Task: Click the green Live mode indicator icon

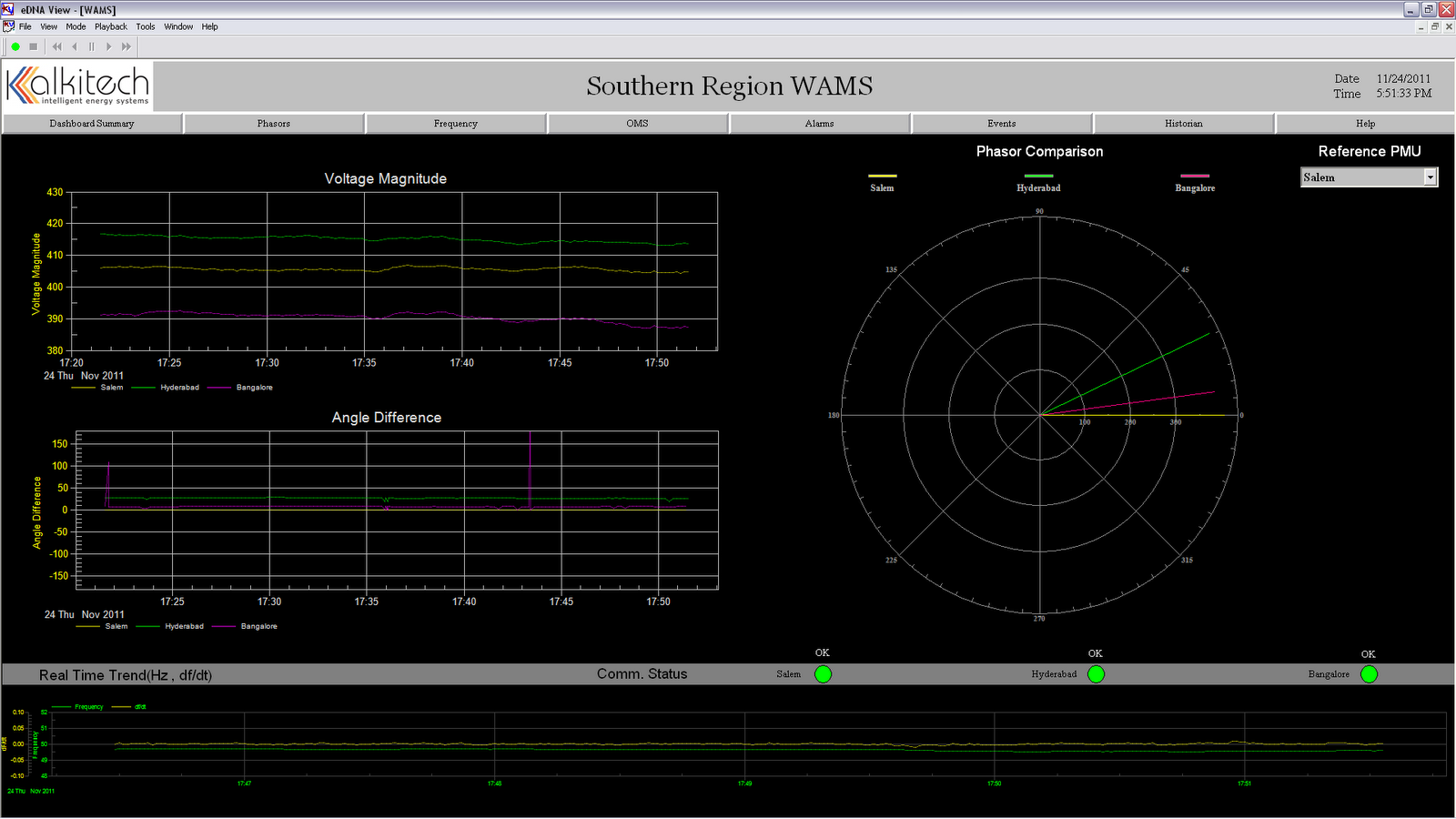Action: pyautogui.click(x=15, y=46)
